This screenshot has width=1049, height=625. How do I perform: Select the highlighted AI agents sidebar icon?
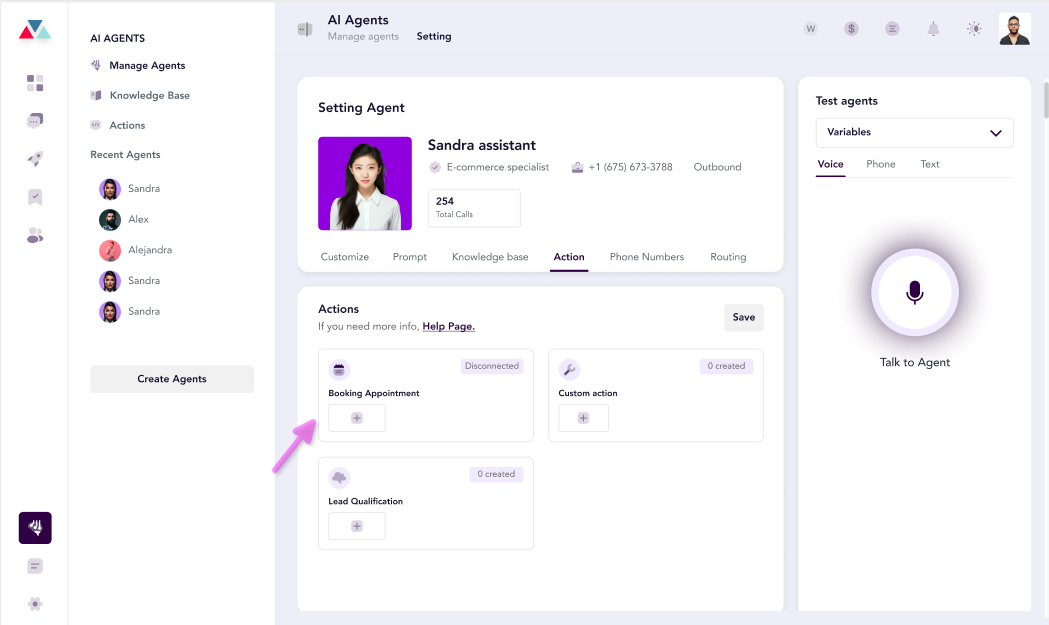35,528
